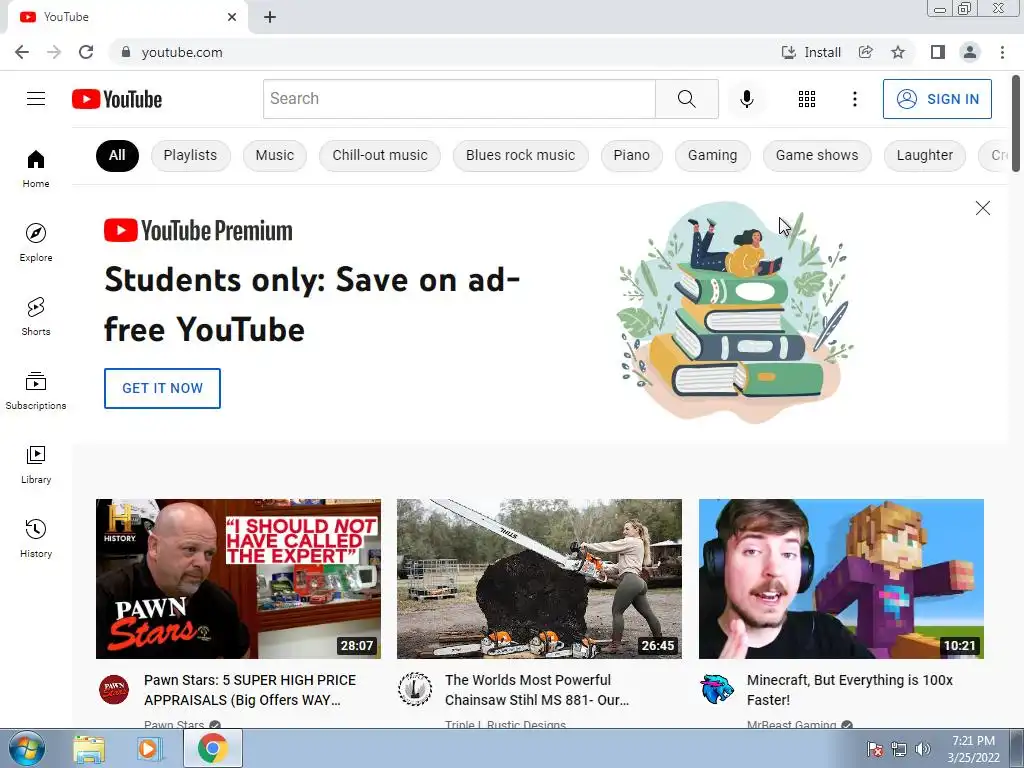Click the SIGN IN button
This screenshot has width=1024, height=768.
937,99
